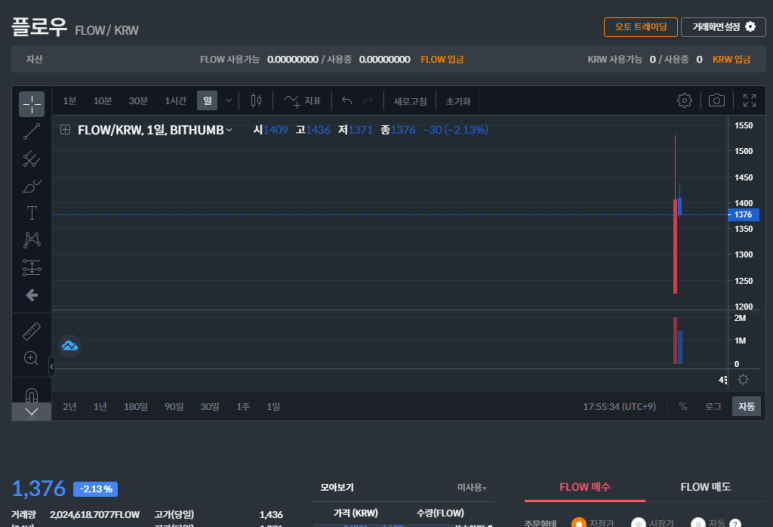
Task: Toggle 자동 auto scale
Action: pos(746,406)
